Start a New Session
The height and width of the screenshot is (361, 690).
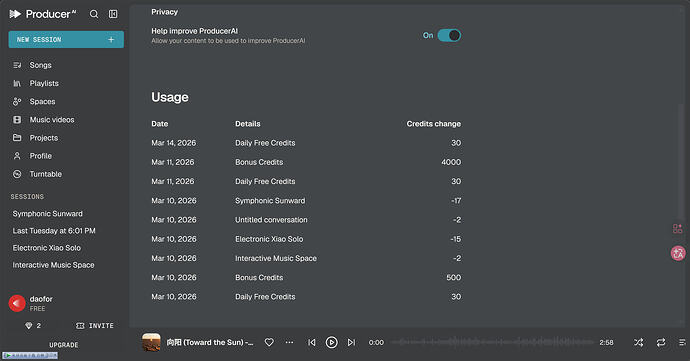(x=66, y=40)
